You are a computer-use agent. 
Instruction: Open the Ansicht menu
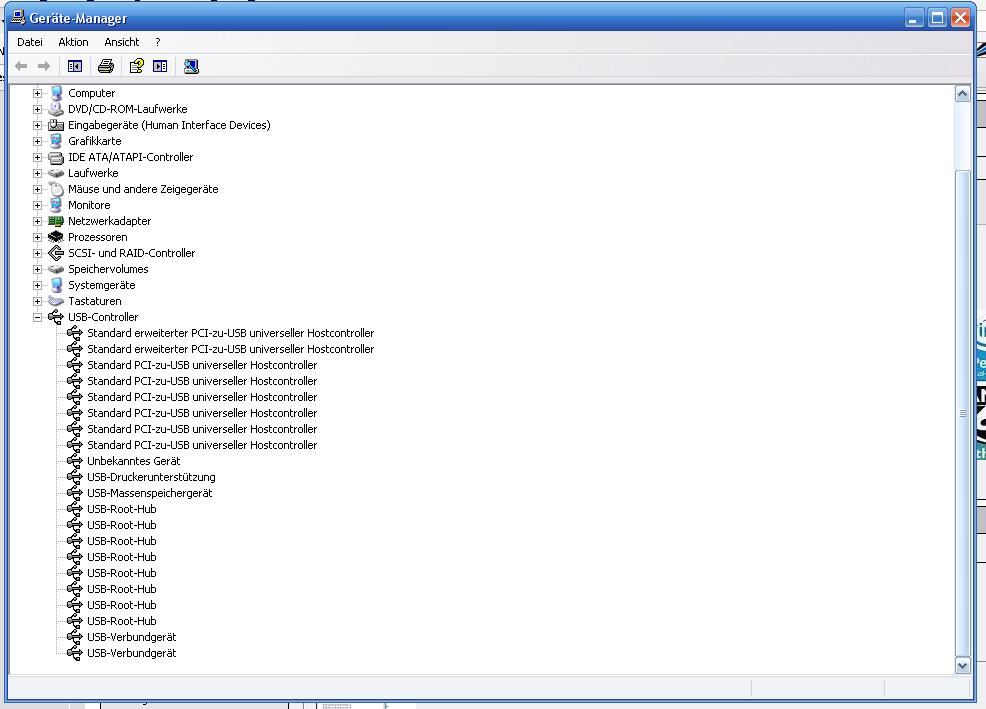coord(121,42)
